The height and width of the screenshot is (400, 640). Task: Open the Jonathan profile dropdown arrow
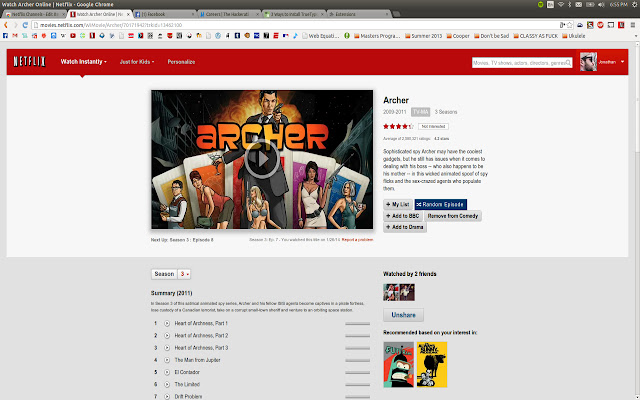622,62
